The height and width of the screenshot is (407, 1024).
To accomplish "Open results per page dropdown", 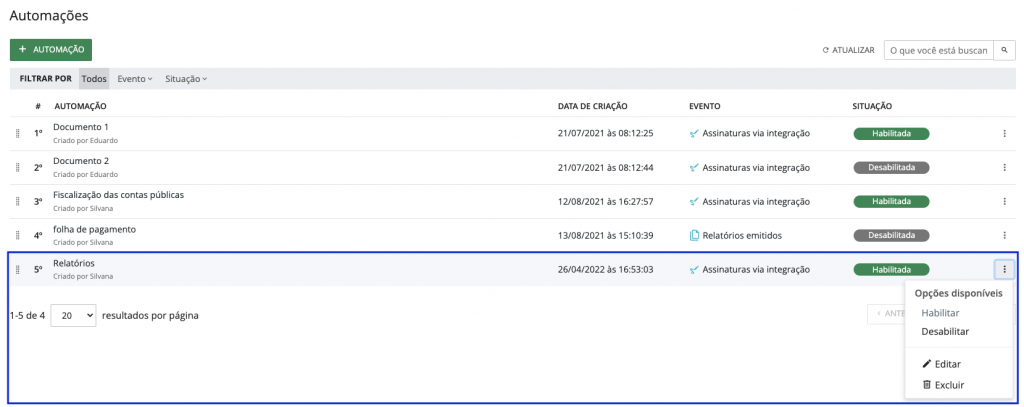I will pyautogui.click(x=73, y=315).
